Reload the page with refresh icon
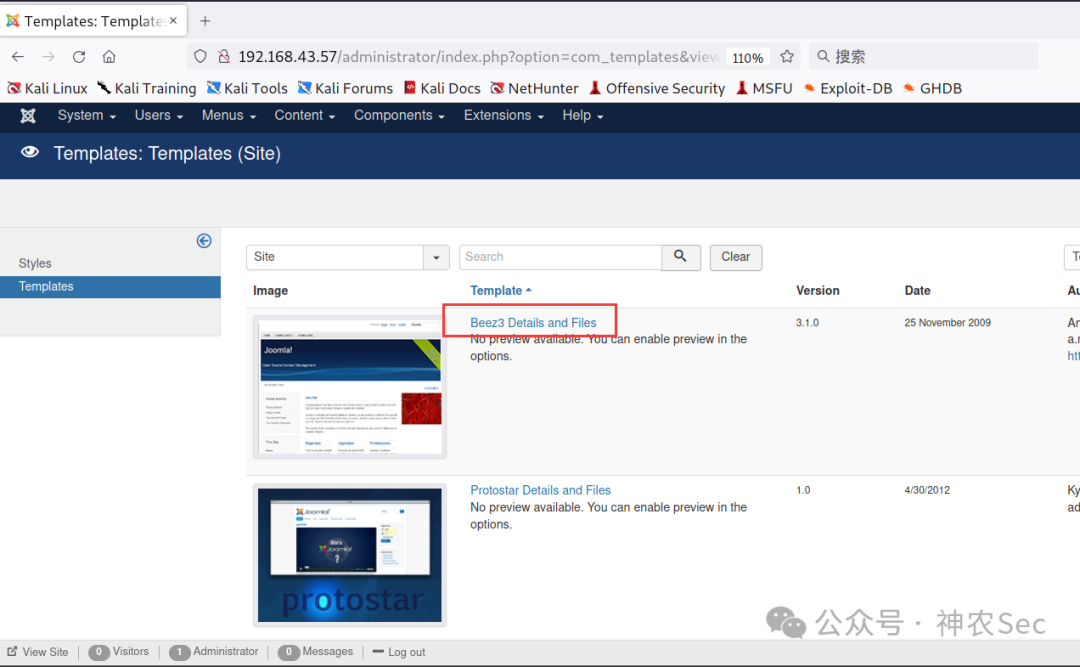1080x667 pixels. tap(79, 57)
